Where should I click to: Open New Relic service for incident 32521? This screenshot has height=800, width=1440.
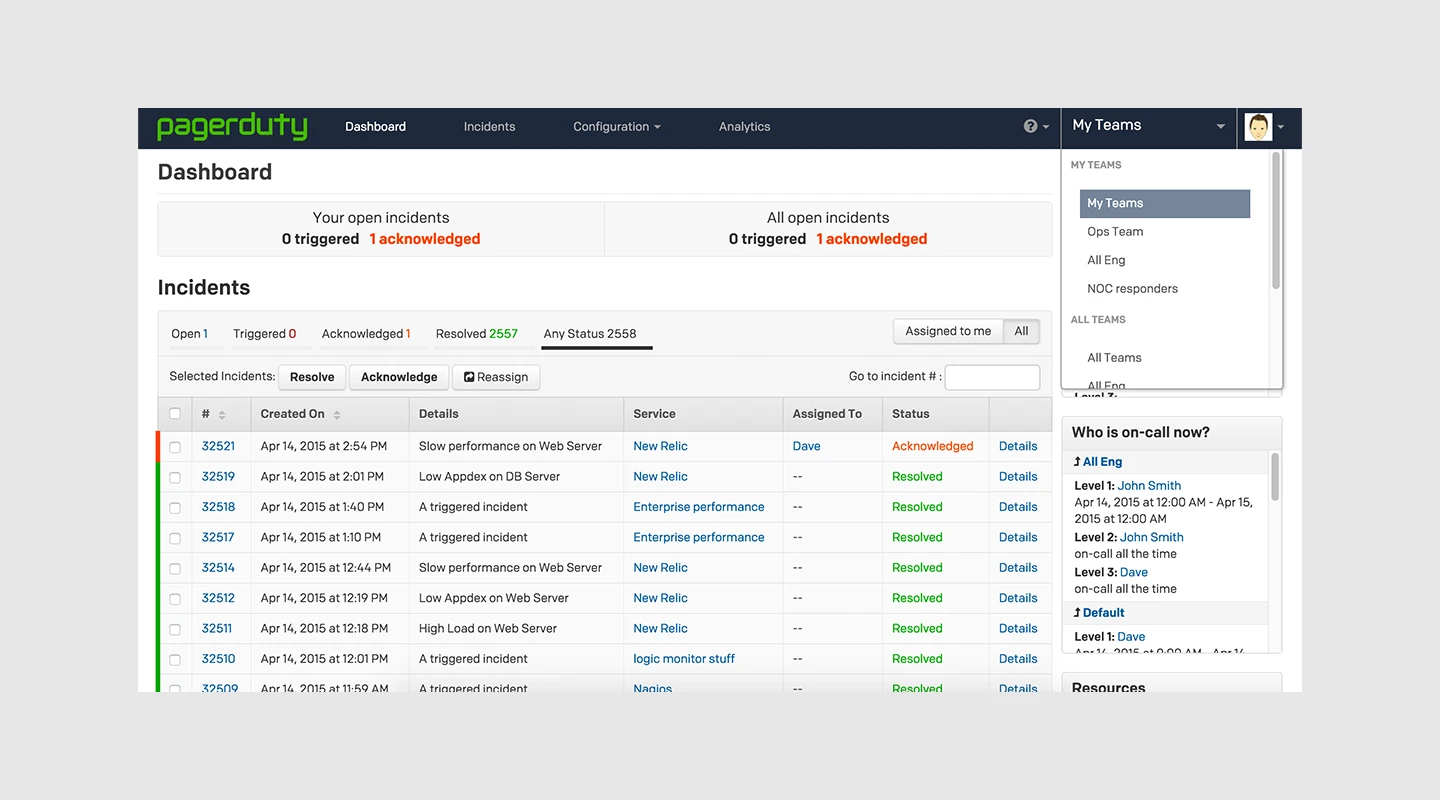(660, 446)
